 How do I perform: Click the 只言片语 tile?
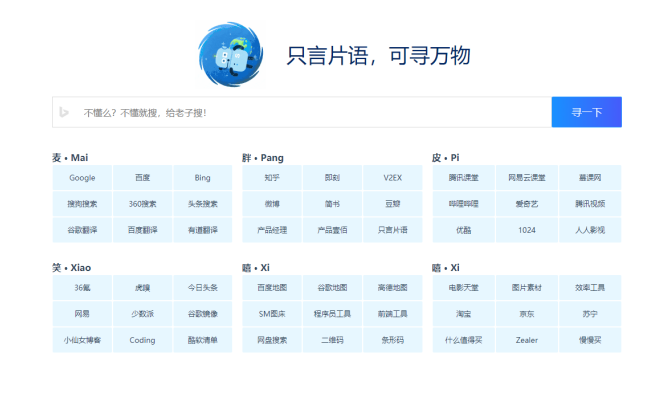tap(393, 230)
